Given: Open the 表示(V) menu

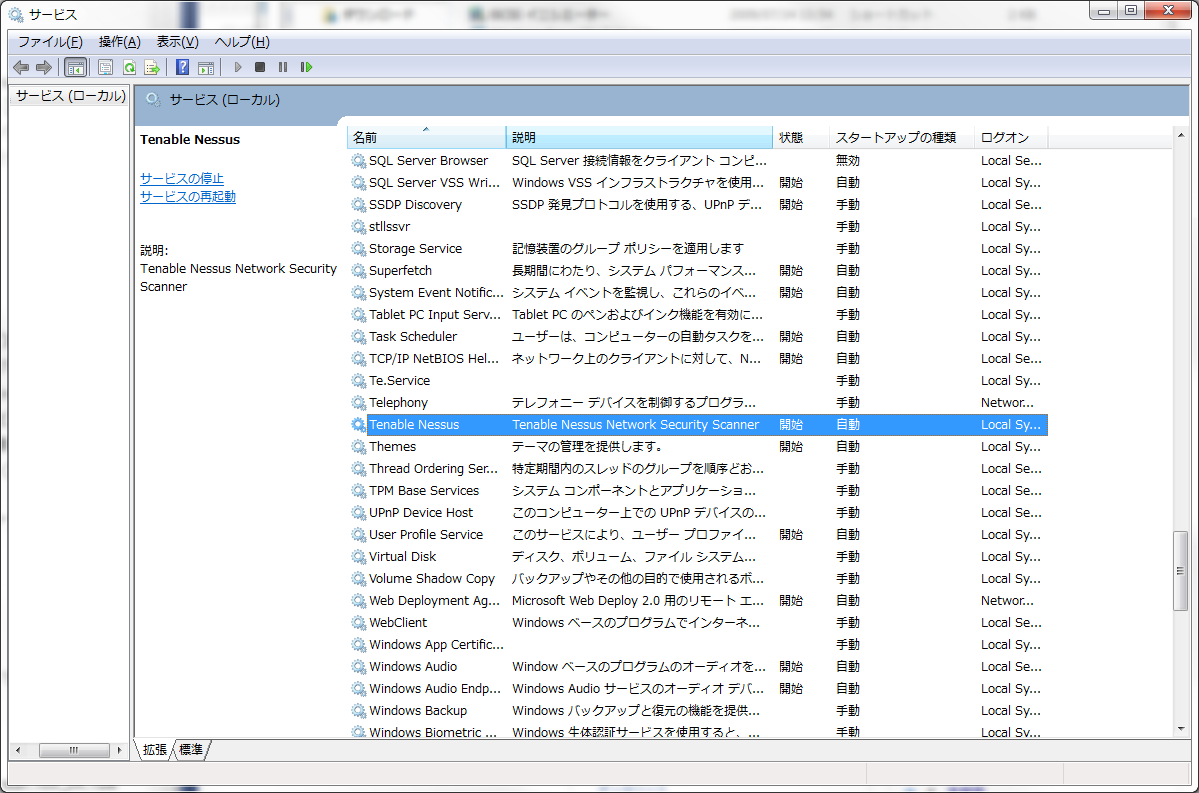Looking at the screenshot, I should click(x=177, y=42).
